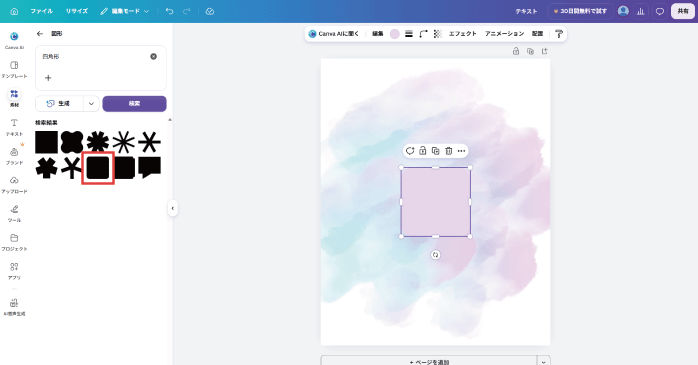Open the アプリ sidebar panel
The width and height of the screenshot is (698, 365).
[x=14, y=271]
